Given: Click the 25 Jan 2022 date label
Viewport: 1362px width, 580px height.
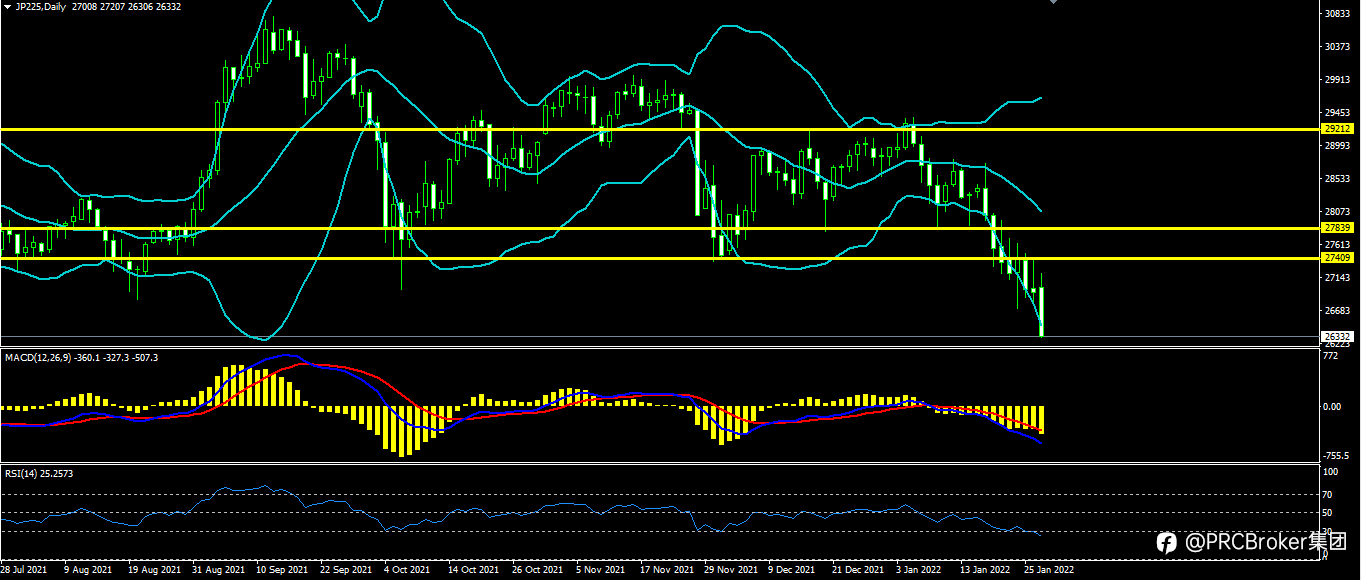Looking at the screenshot, I should click(1048, 570).
